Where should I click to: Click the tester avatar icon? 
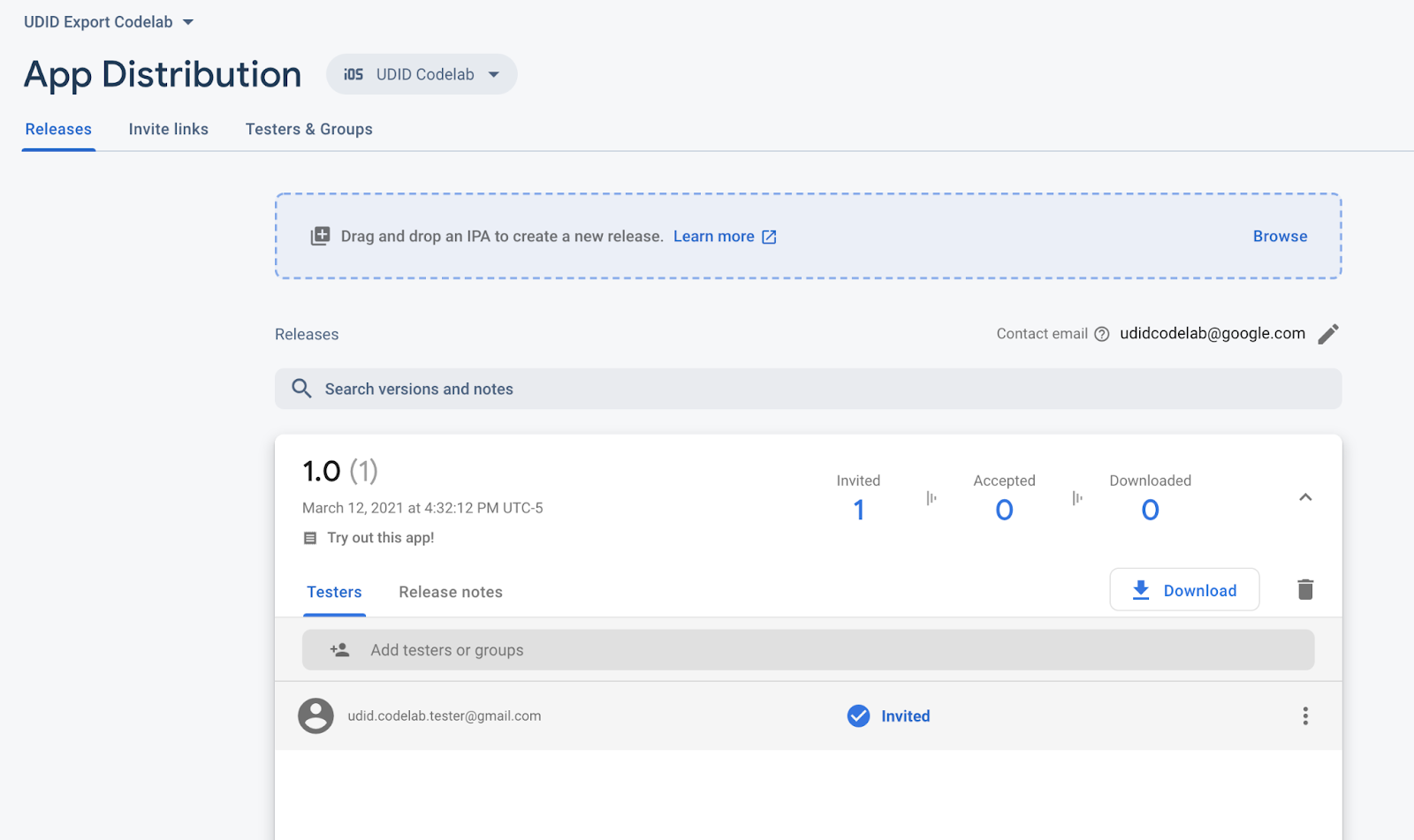pyautogui.click(x=315, y=716)
